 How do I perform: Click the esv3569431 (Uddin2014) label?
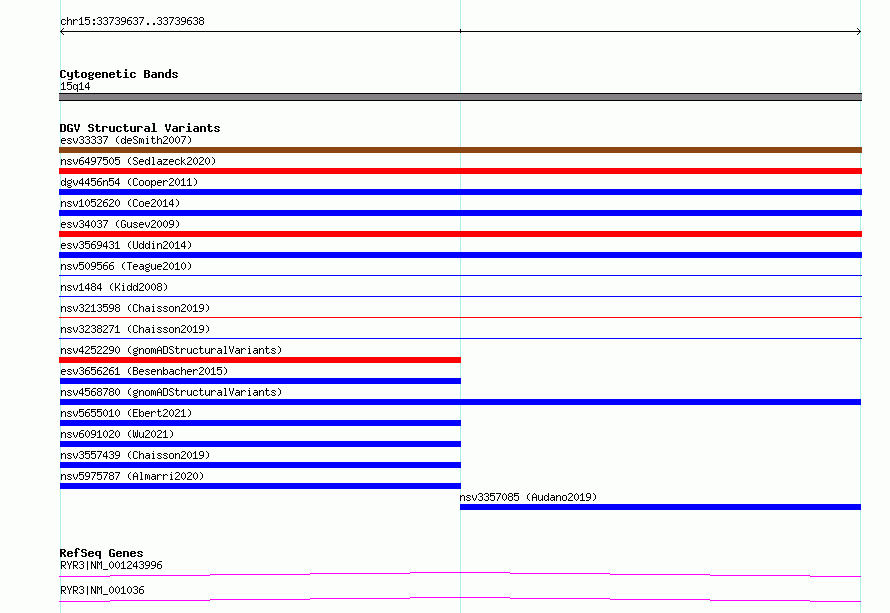click(126, 245)
